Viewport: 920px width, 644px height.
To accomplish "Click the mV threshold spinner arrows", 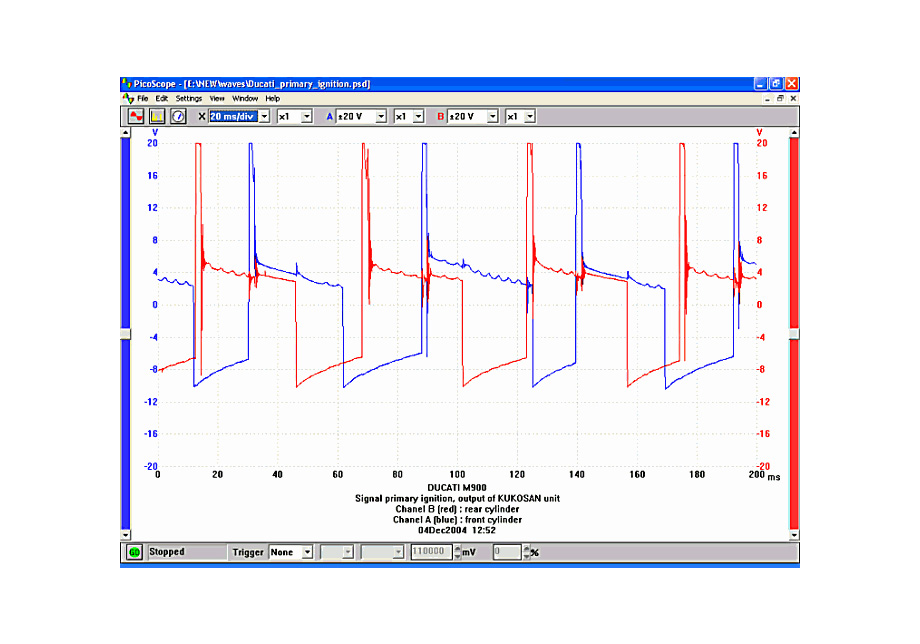I will 458,552.
